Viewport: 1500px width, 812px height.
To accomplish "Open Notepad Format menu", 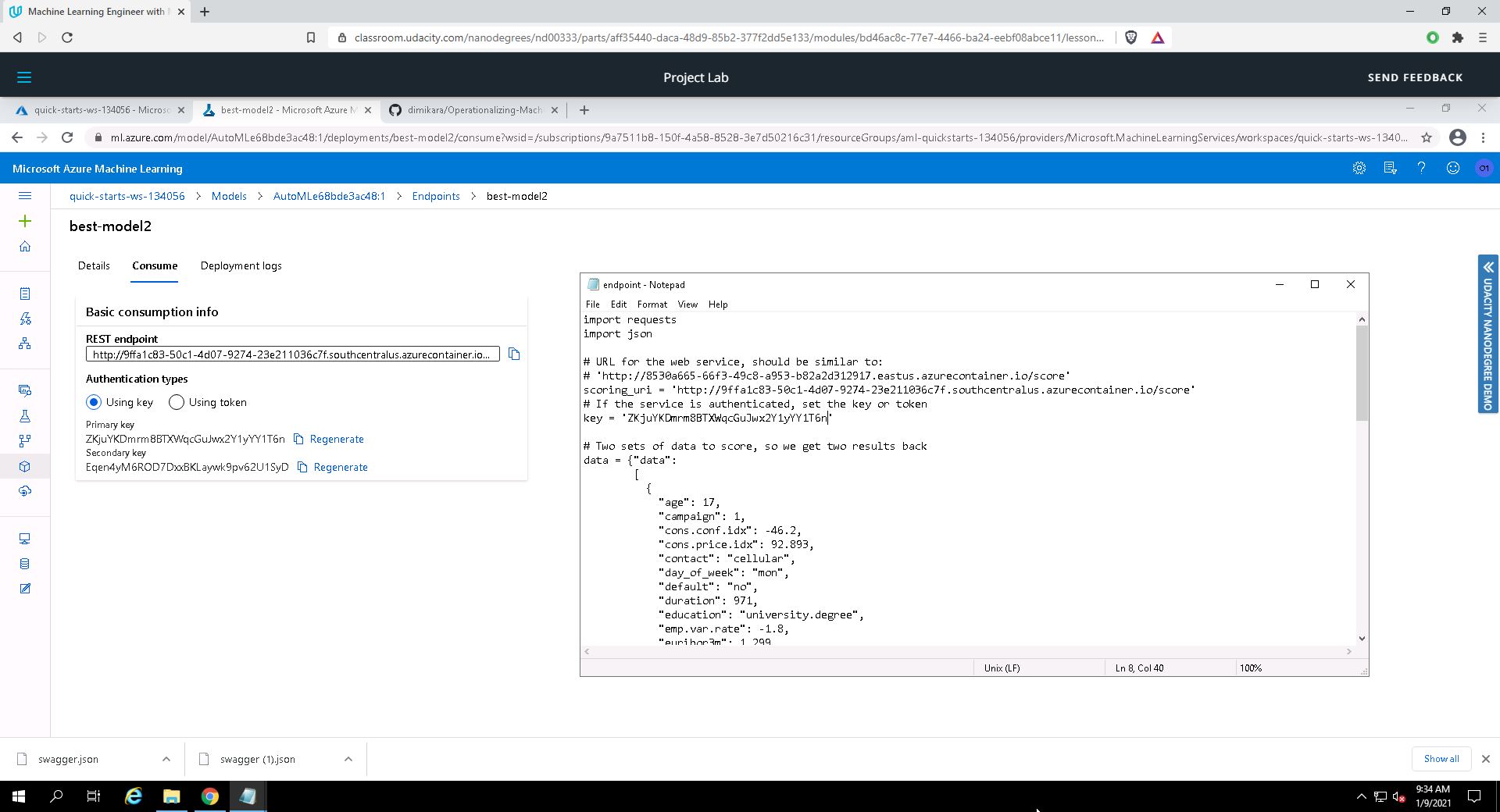I will pos(652,304).
